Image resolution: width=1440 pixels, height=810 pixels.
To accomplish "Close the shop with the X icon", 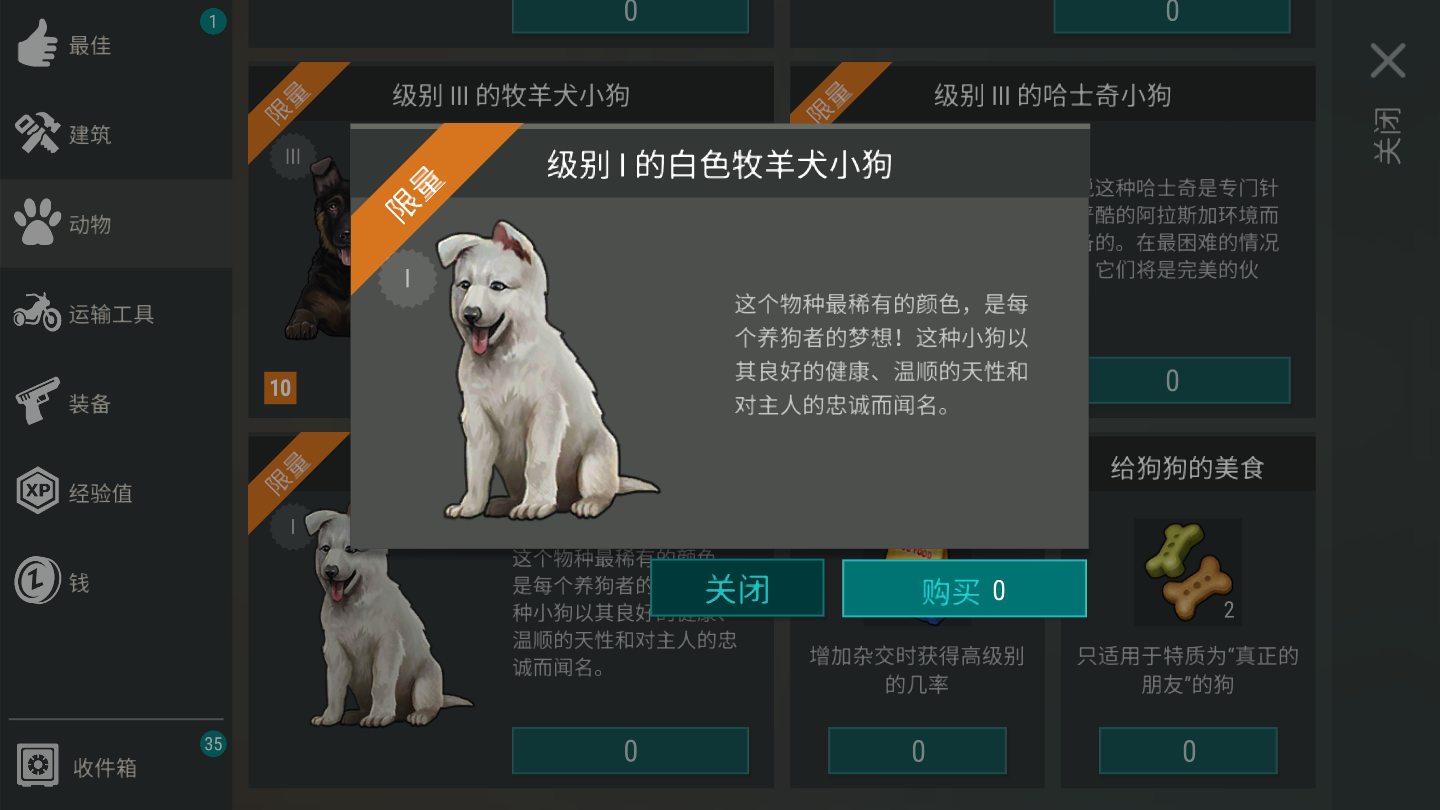I will pos(1388,61).
